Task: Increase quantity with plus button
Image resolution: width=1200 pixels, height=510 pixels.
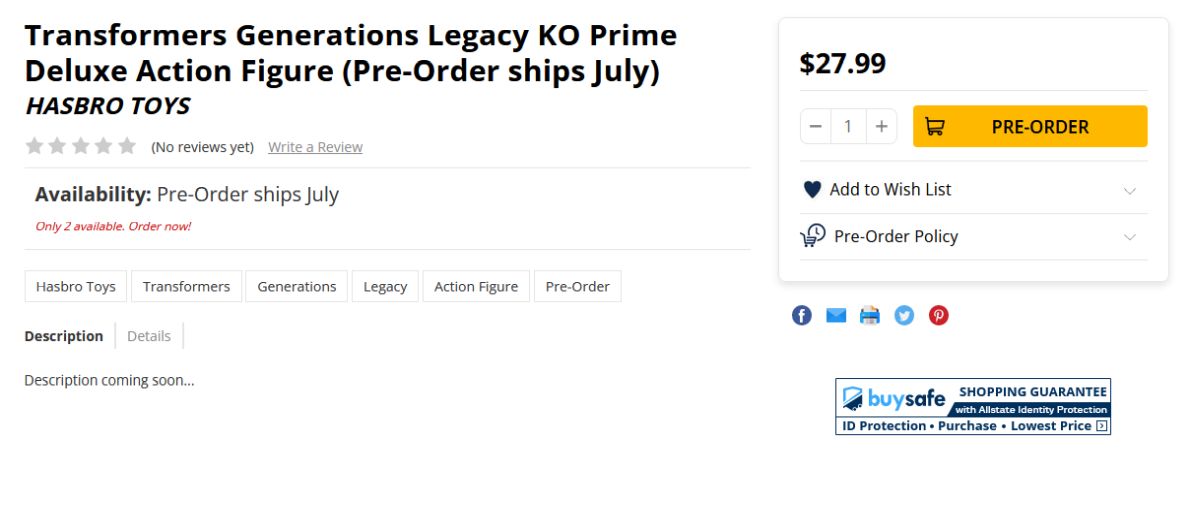Action: click(x=881, y=126)
